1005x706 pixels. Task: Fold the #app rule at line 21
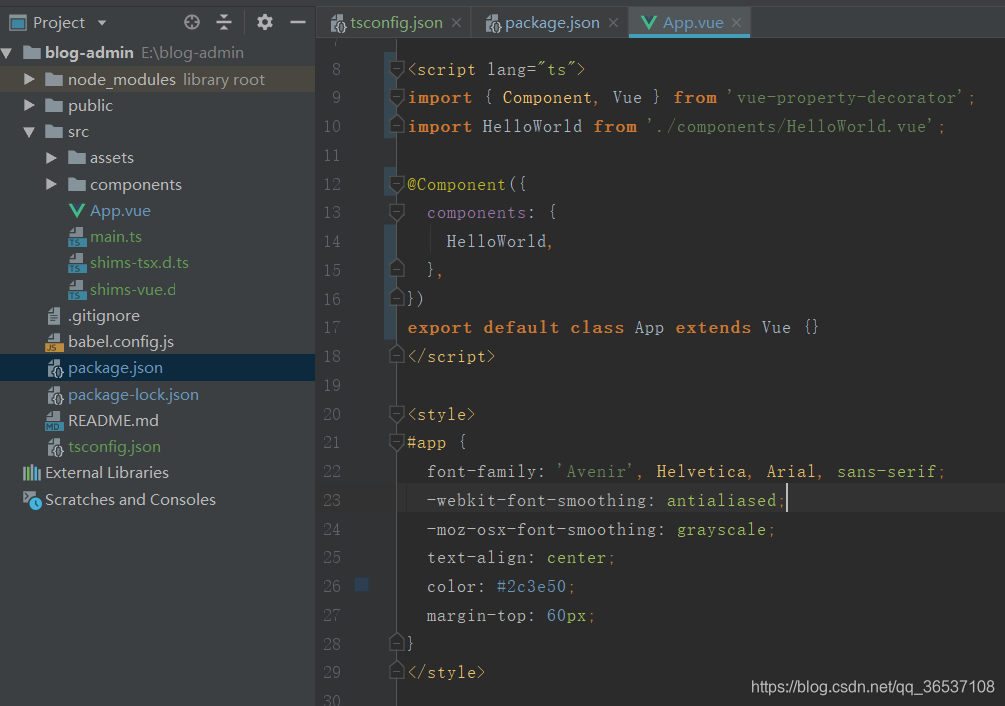point(397,442)
